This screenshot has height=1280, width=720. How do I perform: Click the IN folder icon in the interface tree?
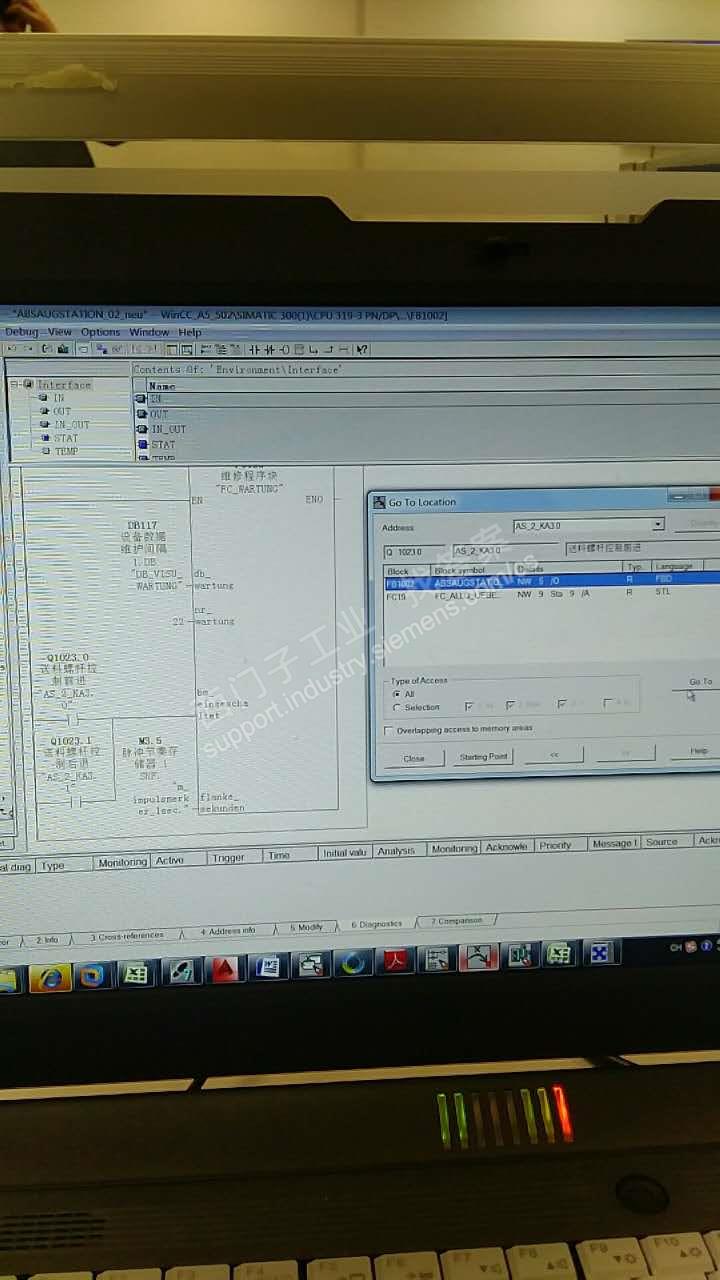pos(44,398)
